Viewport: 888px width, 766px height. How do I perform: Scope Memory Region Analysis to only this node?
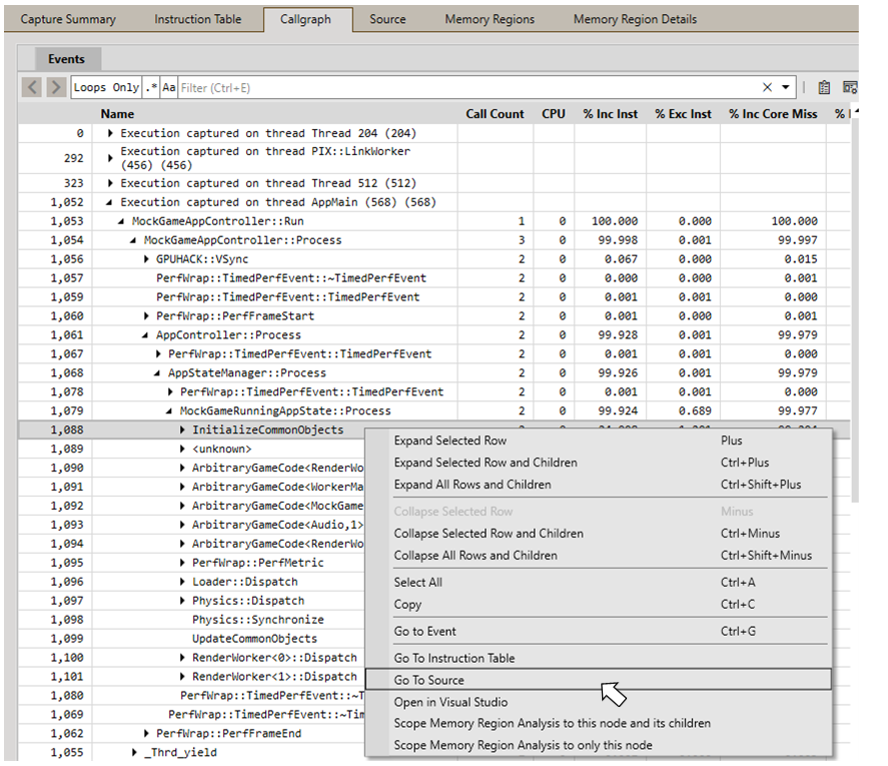click(599, 745)
